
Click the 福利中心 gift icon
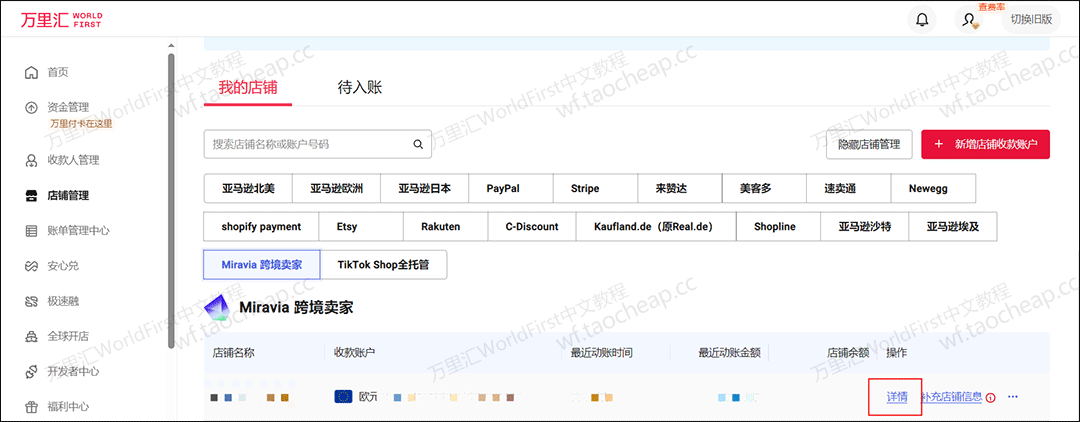[x=31, y=406]
